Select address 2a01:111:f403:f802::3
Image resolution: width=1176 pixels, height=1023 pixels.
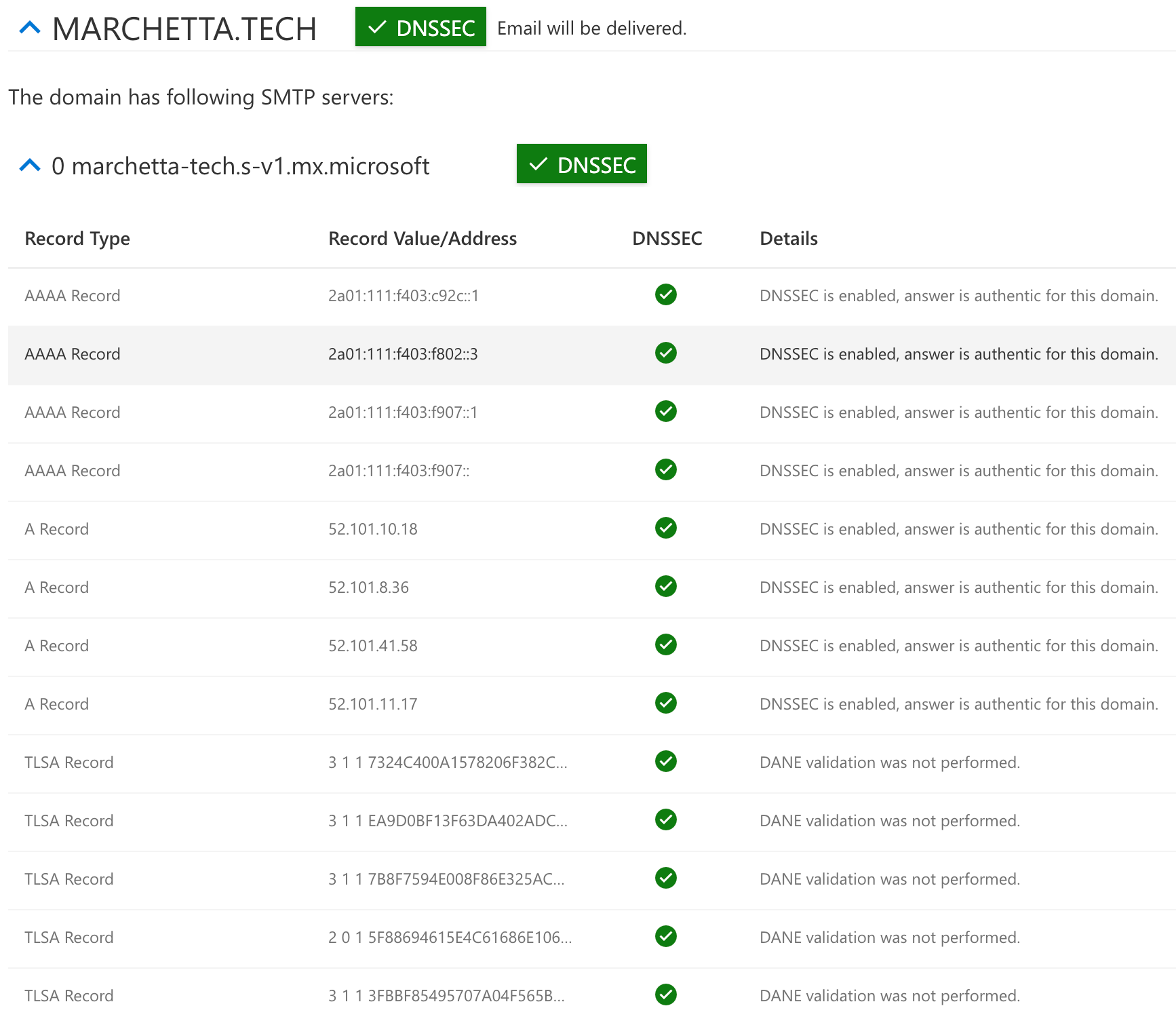pos(403,354)
